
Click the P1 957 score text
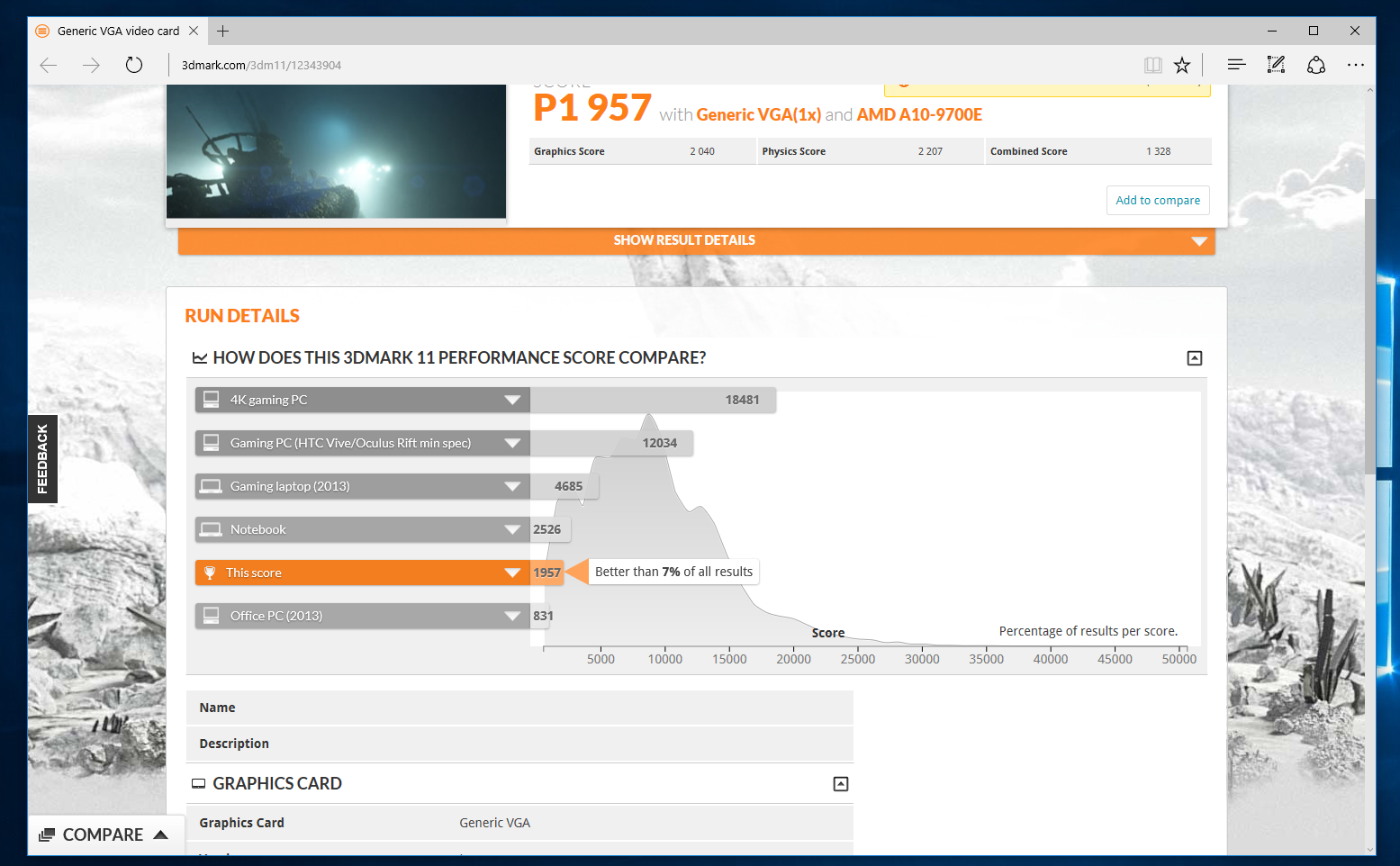coord(592,108)
